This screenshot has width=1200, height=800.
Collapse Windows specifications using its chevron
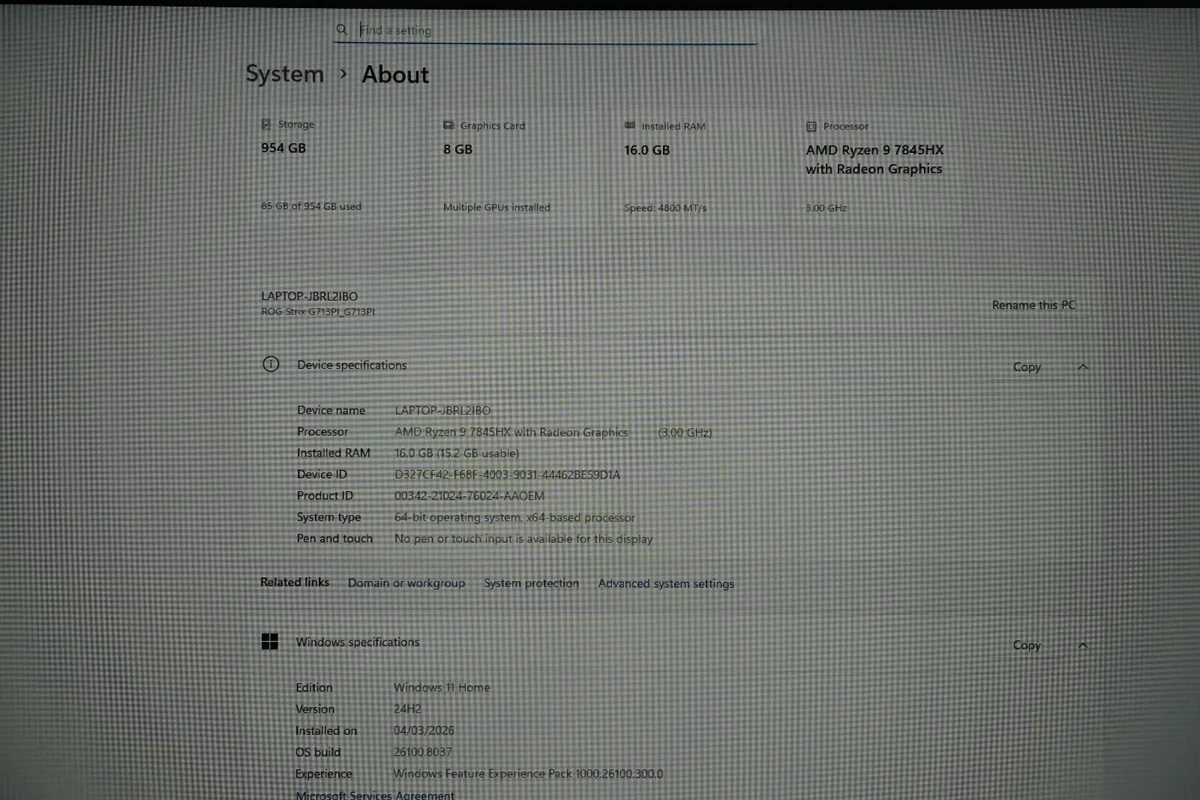coord(1083,645)
